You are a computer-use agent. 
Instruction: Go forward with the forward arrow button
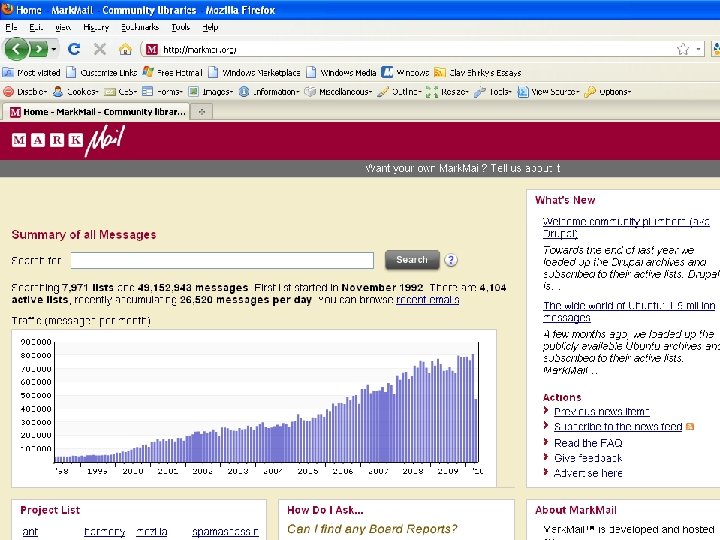(x=39, y=49)
